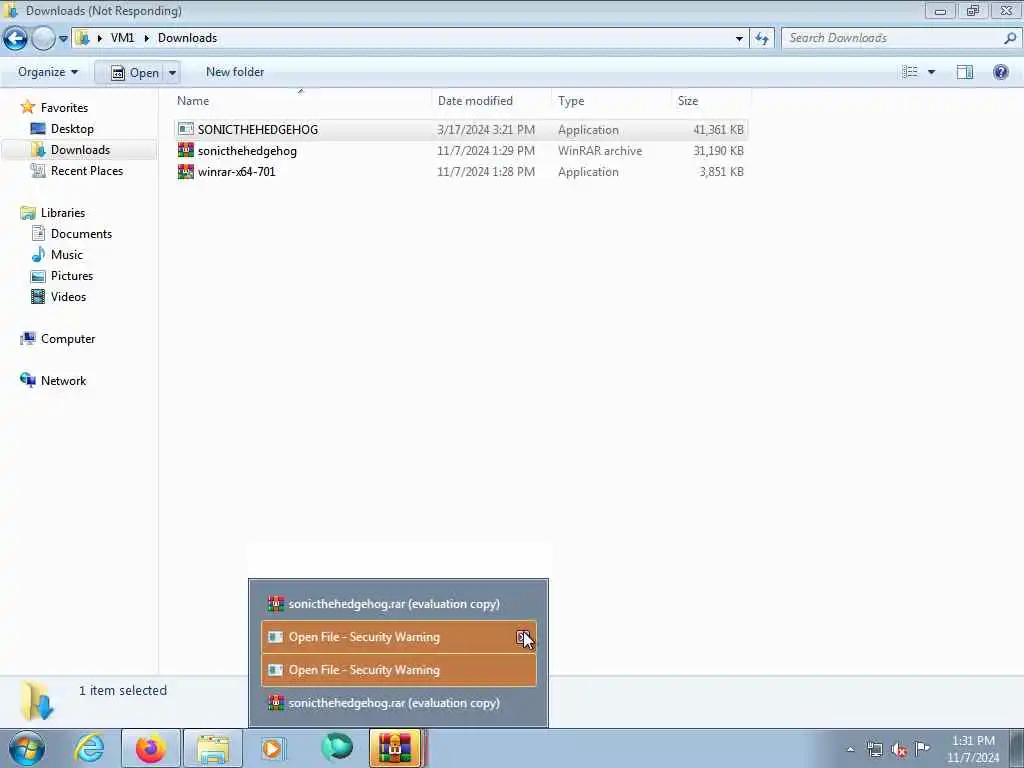Click into the Search Downloads field
1024x768 pixels.
(x=892, y=38)
